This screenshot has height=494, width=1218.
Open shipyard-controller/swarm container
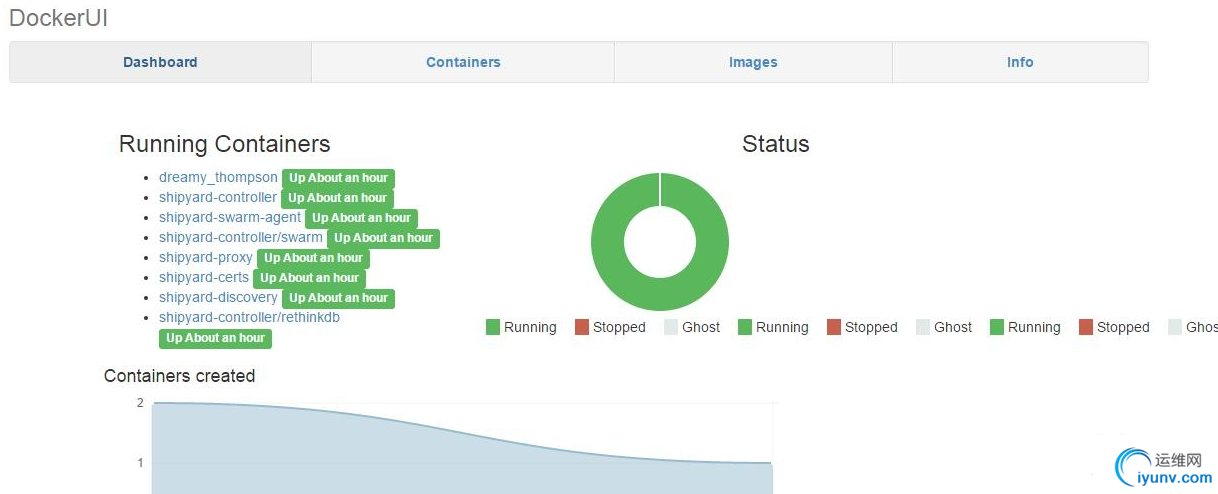(x=241, y=237)
